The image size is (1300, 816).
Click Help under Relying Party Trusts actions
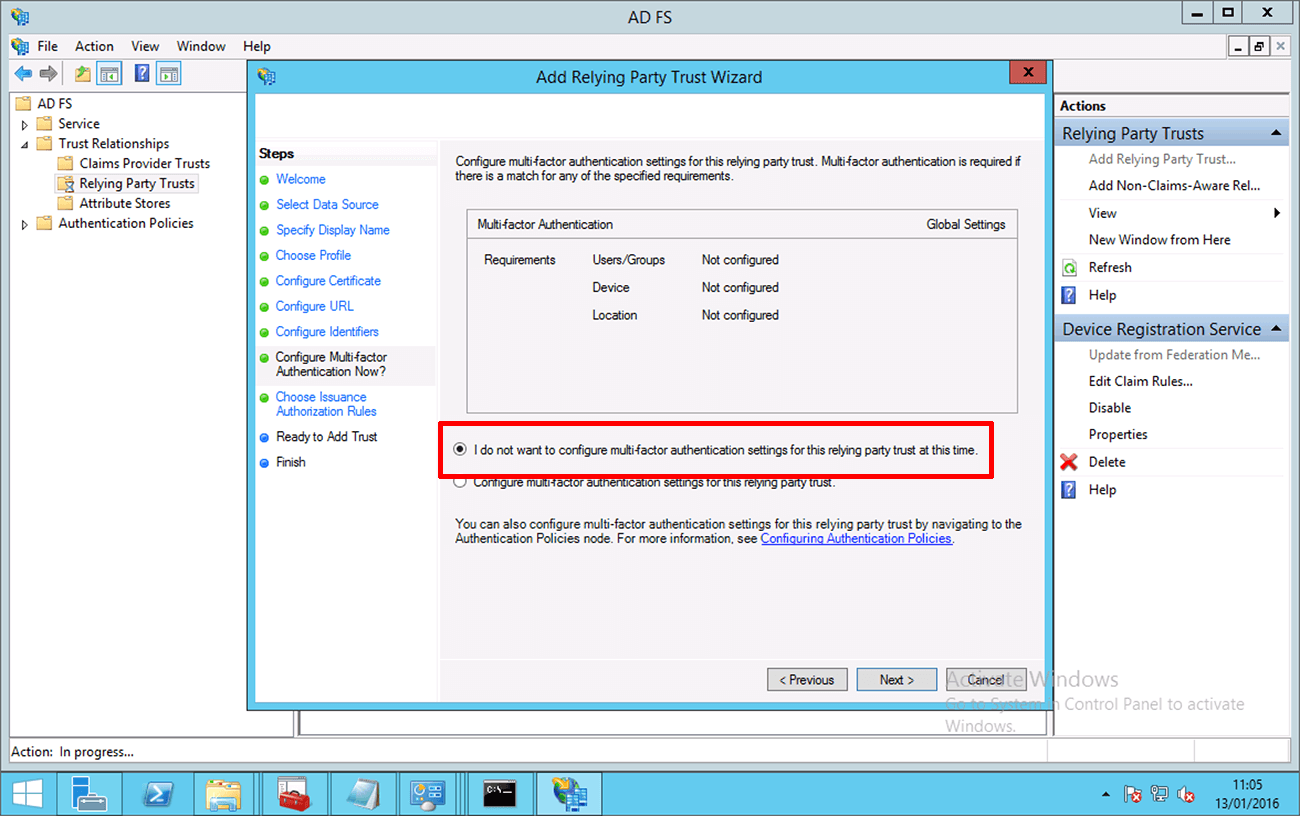[1102, 295]
